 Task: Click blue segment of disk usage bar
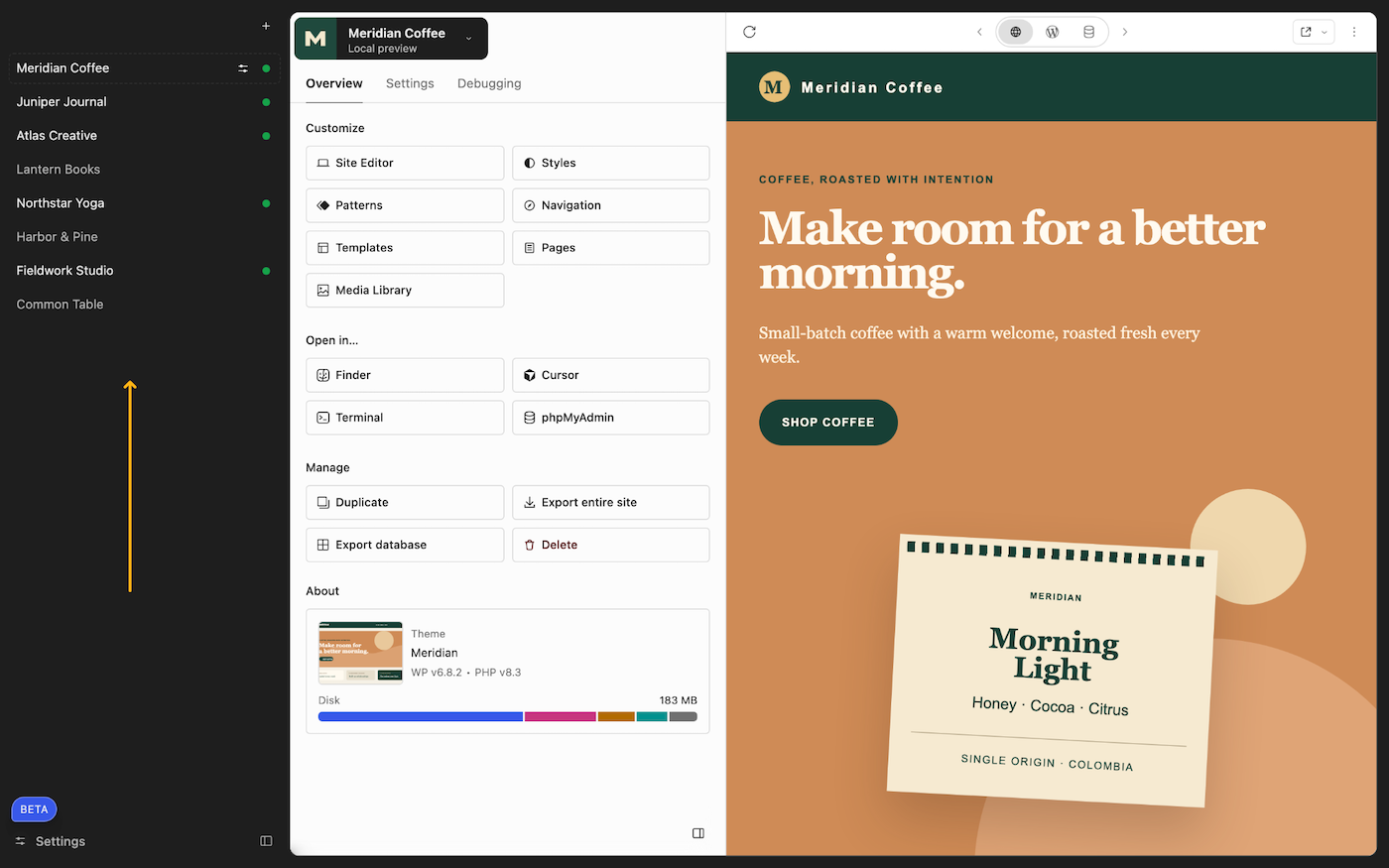[x=421, y=716]
